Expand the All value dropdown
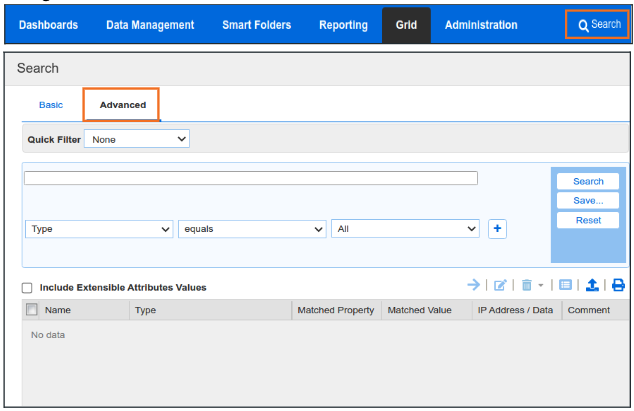634x411 pixels. [x=405, y=229]
